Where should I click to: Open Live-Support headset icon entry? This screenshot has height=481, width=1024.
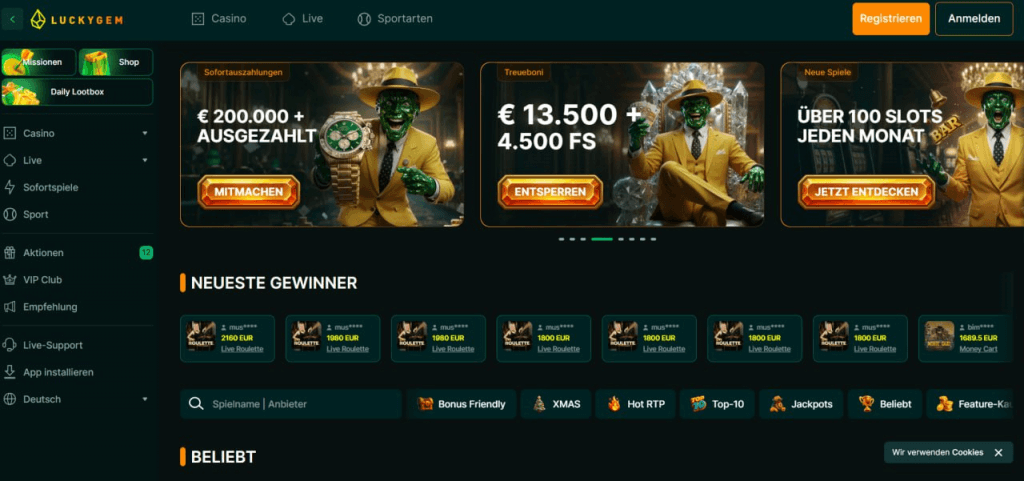(10, 345)
